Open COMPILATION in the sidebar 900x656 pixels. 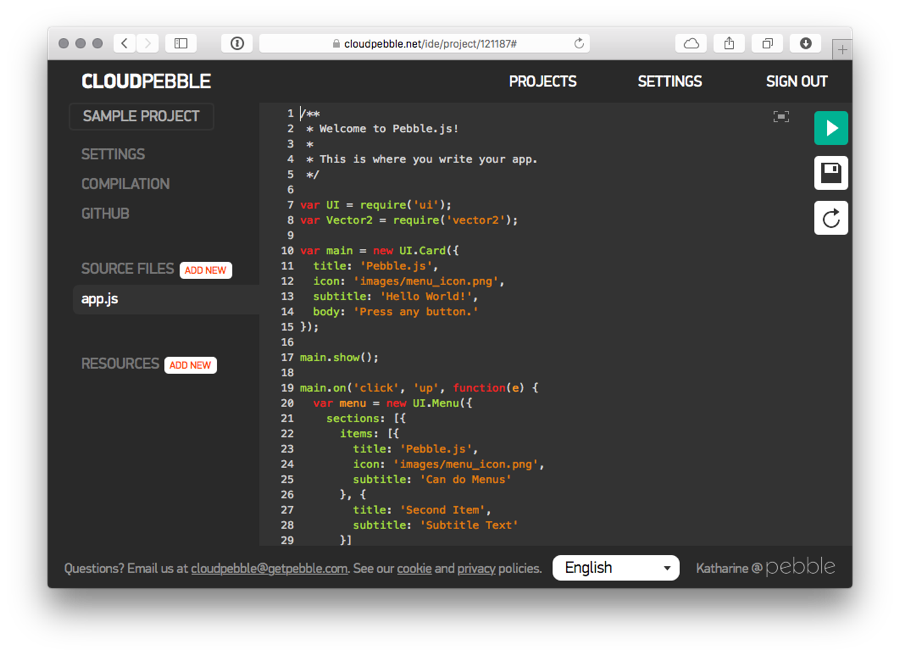pos(126,184)
